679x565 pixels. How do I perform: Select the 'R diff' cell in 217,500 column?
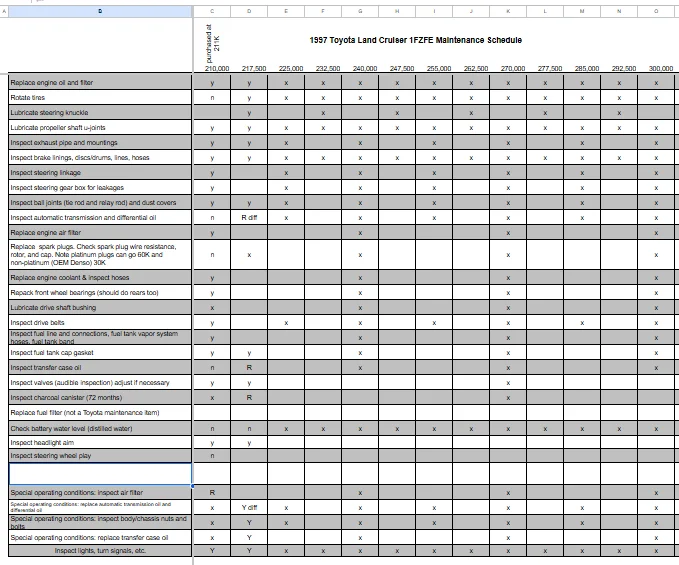[x=249, y=218]
